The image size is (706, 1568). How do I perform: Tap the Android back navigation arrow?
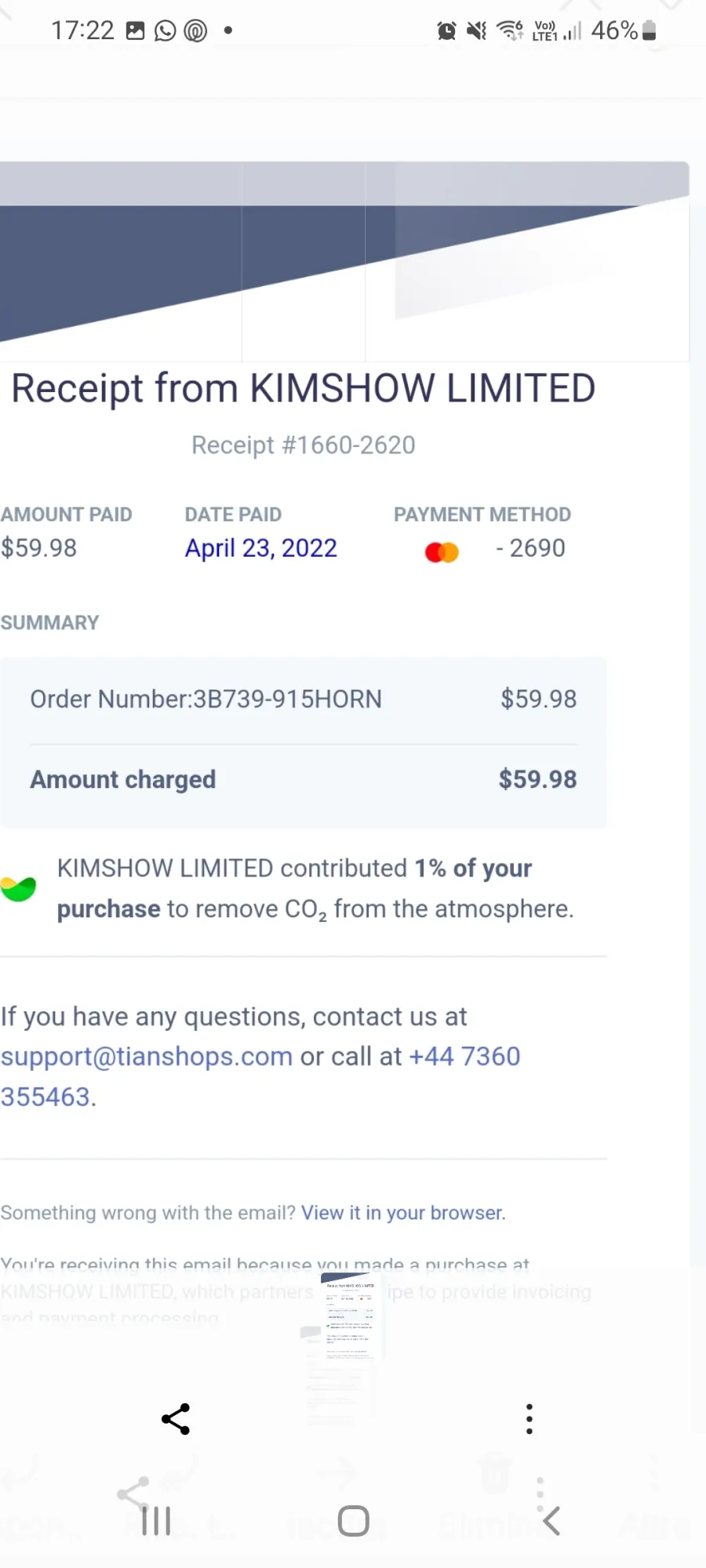[551, 1521]
